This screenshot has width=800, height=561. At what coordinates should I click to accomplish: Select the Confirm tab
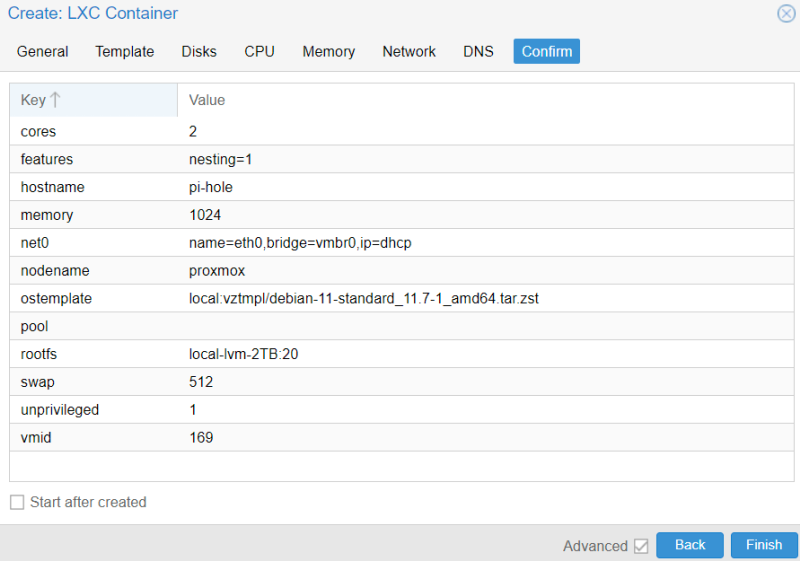click(x=547, y=51)
